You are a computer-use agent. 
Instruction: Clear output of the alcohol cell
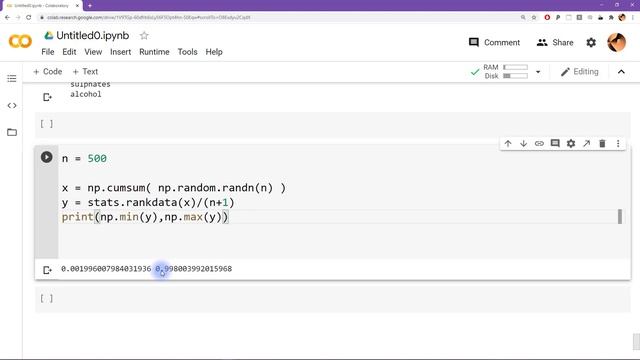(47, 97)
